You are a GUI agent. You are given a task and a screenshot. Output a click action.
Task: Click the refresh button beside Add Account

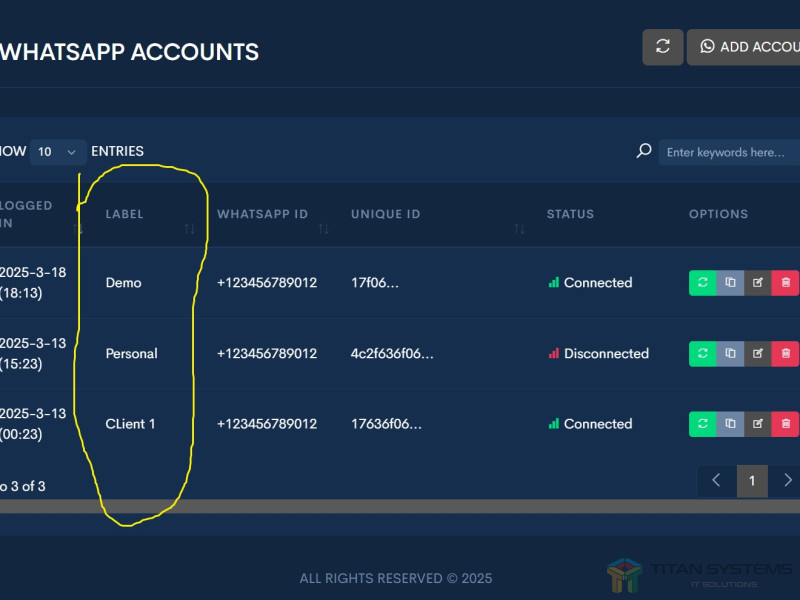pos(662,47)
